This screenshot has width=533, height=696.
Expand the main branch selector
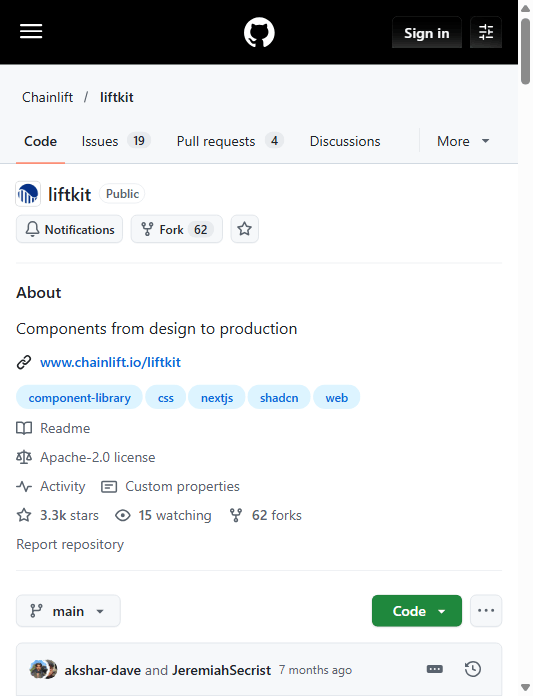68,611
